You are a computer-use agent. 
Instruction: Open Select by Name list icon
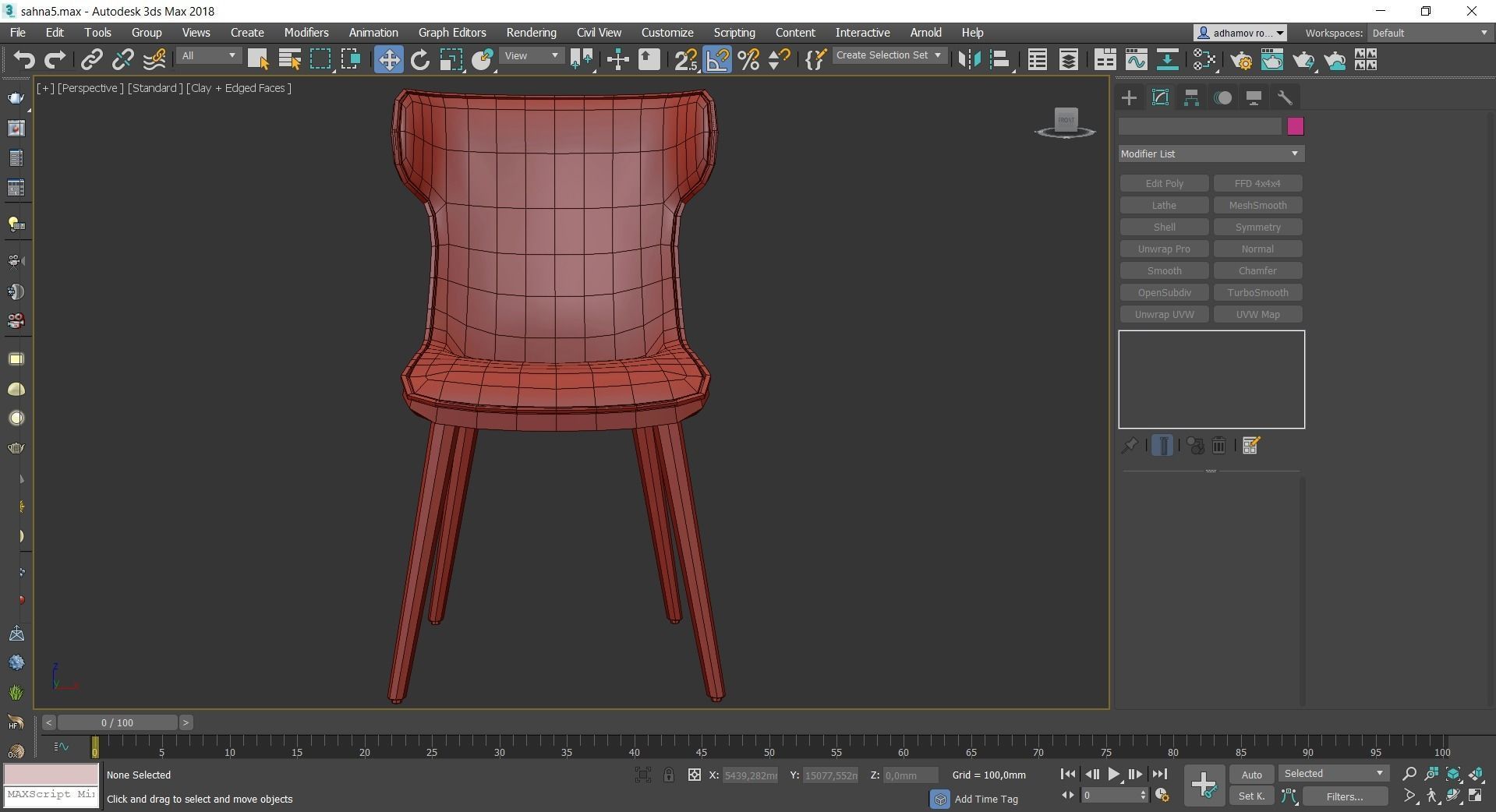289,59
